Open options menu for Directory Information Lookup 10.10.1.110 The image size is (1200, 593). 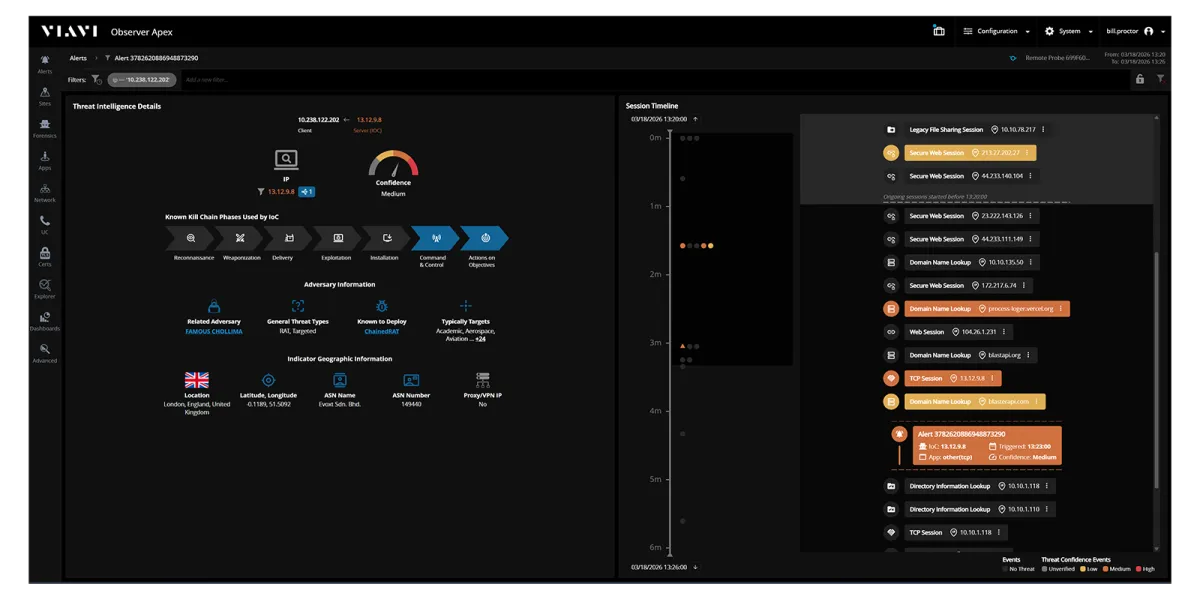coord(1045,509)
